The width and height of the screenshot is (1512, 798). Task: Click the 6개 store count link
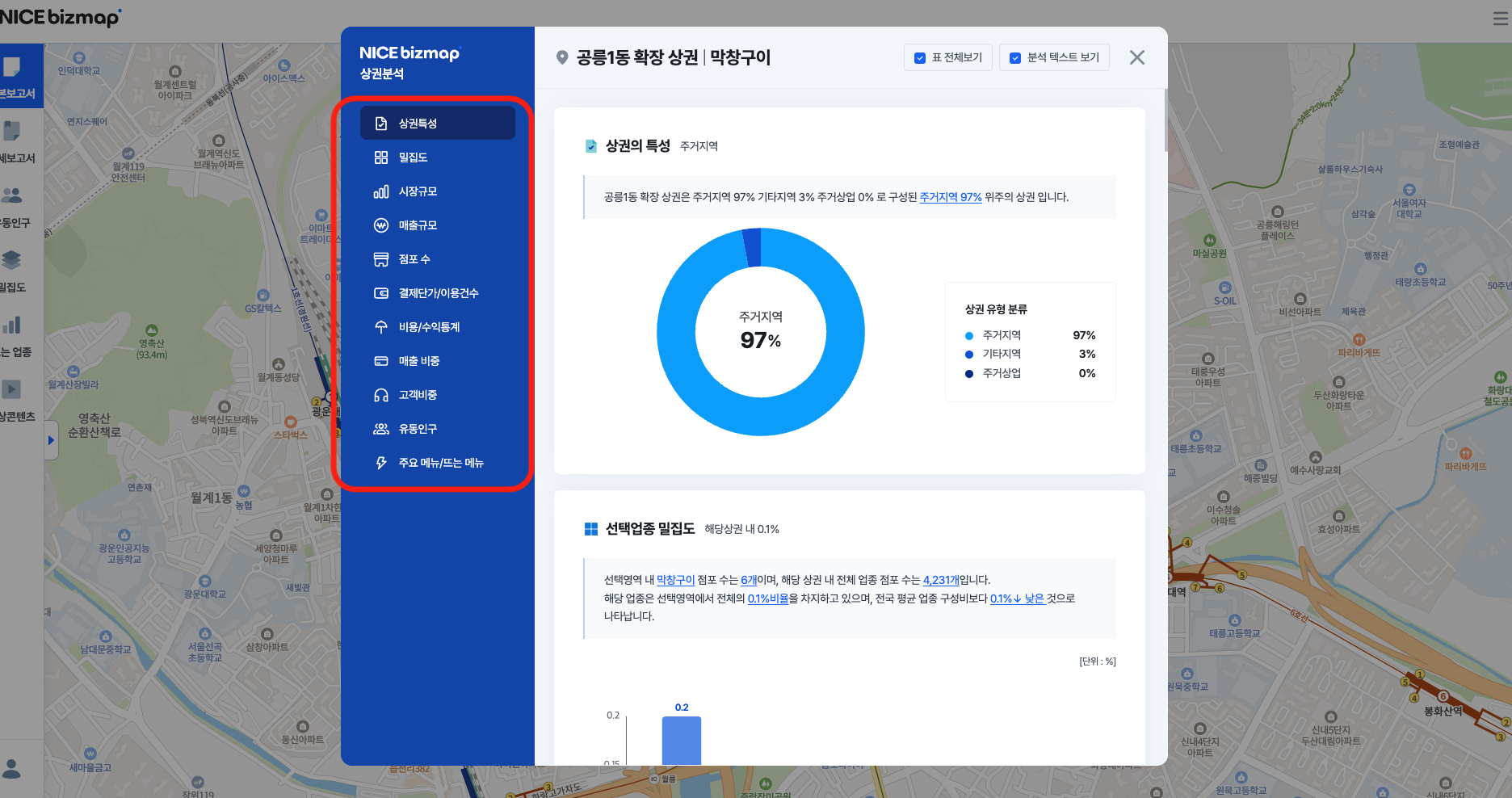click(749, 580)
